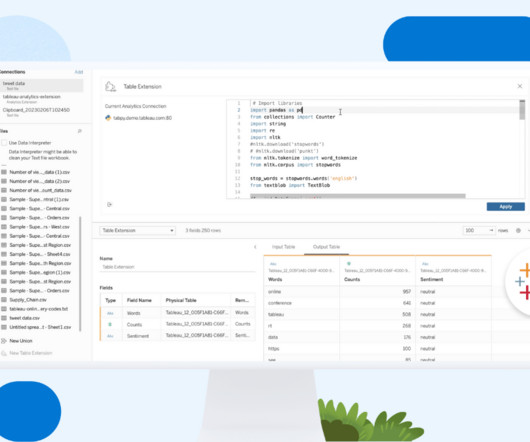
Task: Click the Tableau logo icon
Action: pyautogui.click(x=522, y=281)
